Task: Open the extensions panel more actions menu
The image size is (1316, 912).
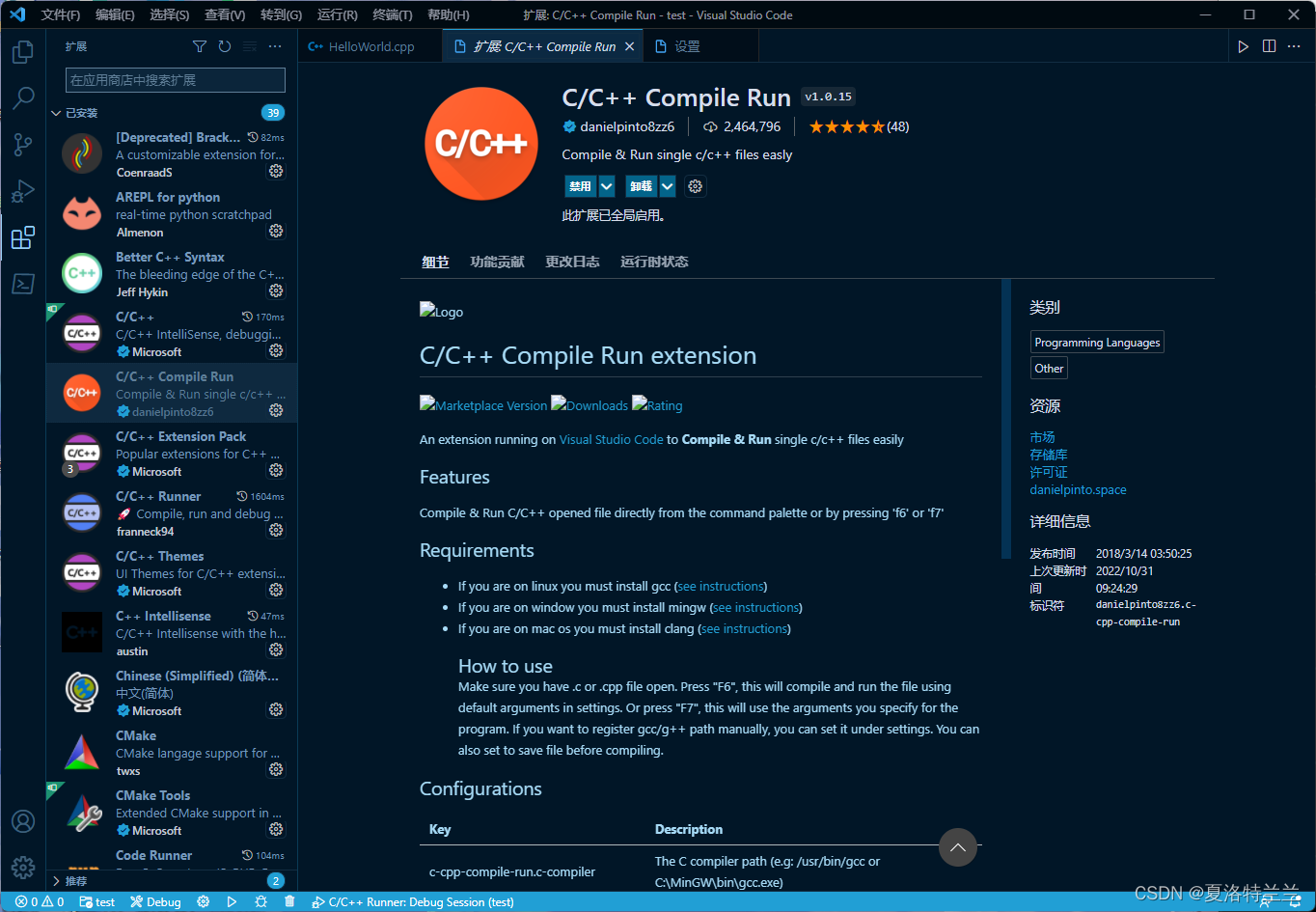Action: pyautogui.click(x=275, y=46)
